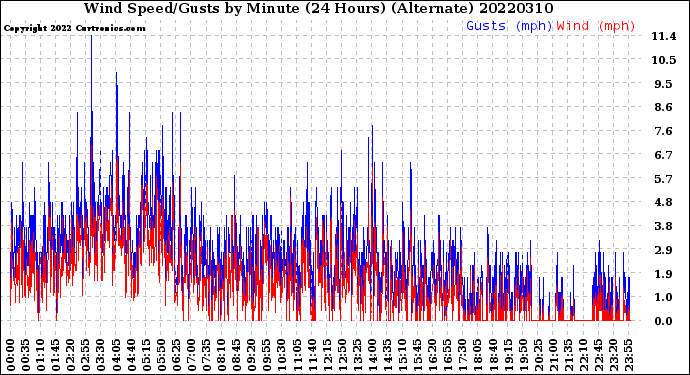Click the 01:45 time axis label
Screen dimensions: 690x375
tap(56, 355)
